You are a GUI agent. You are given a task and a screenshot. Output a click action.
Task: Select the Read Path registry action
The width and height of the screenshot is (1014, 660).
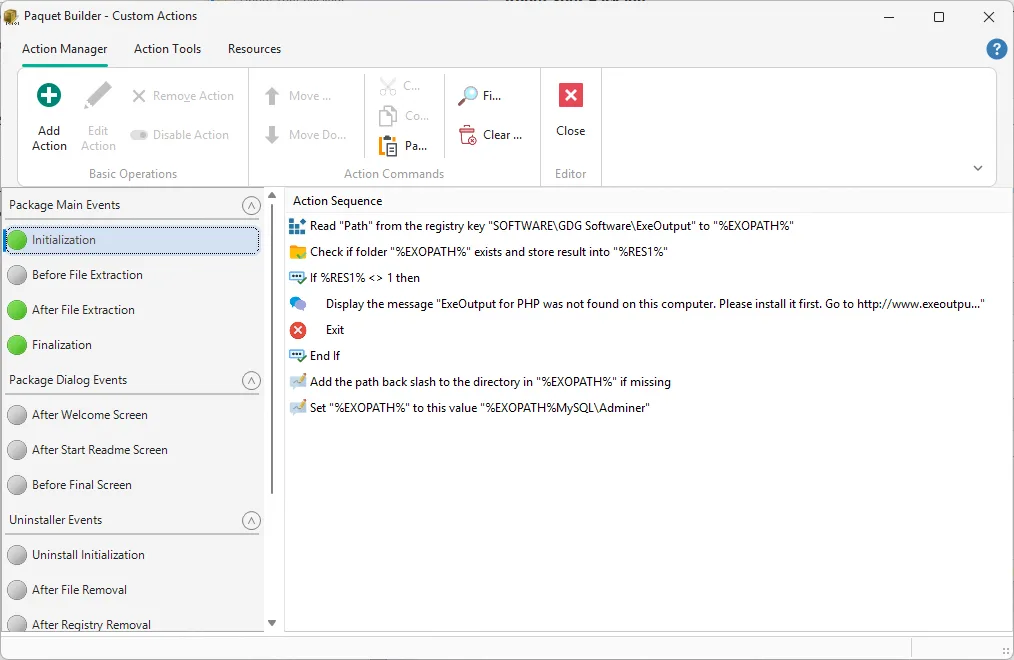pyautogui.click(x=551, y=226)
